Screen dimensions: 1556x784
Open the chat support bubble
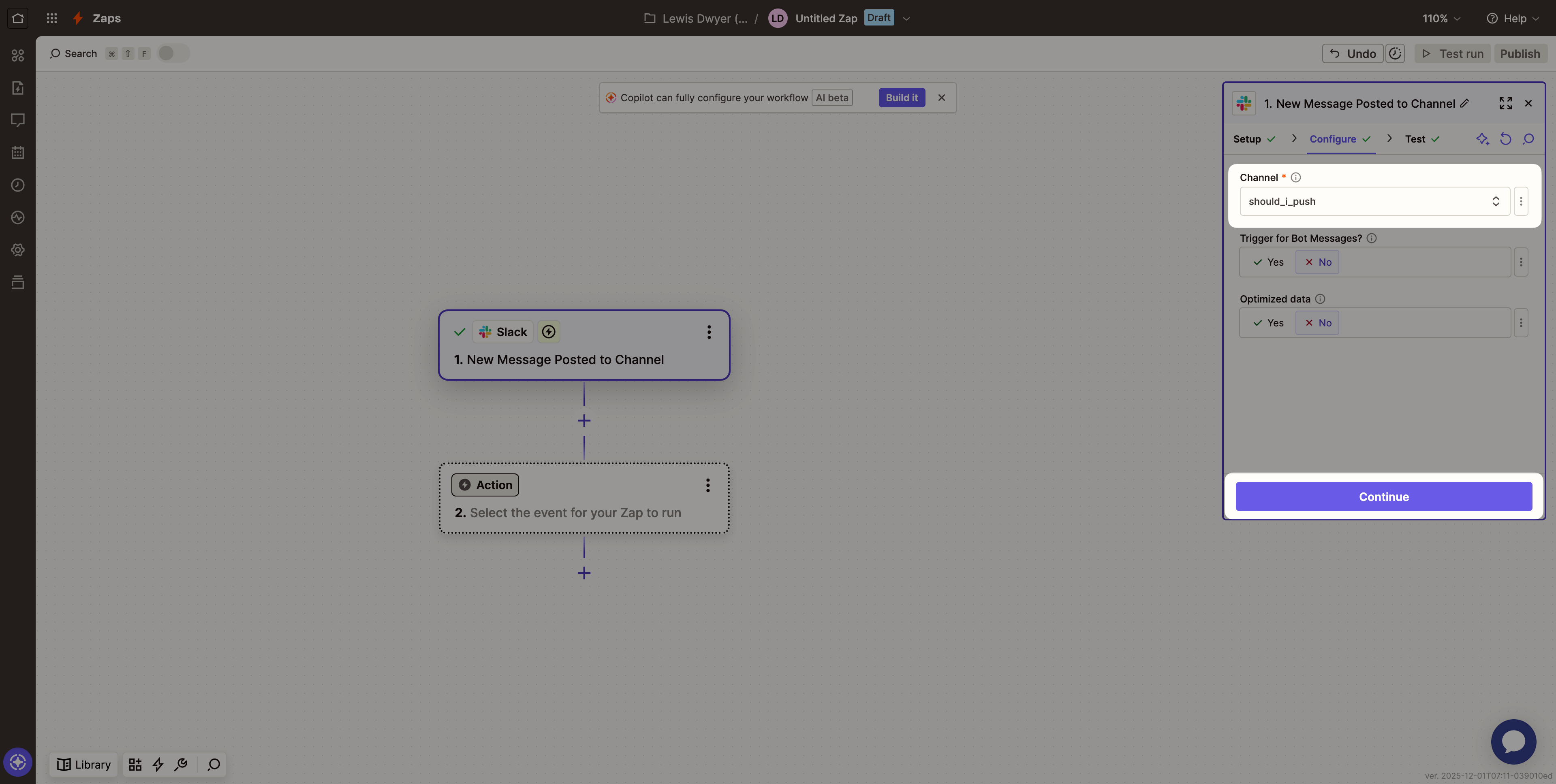pyautogui.click(x=1513, y=742)
